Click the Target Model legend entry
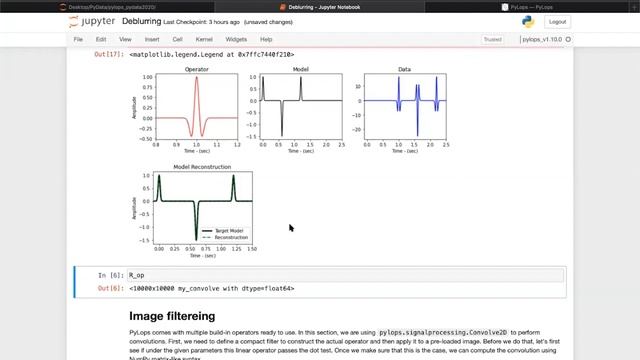640x360 pixels. coord(222,231)
